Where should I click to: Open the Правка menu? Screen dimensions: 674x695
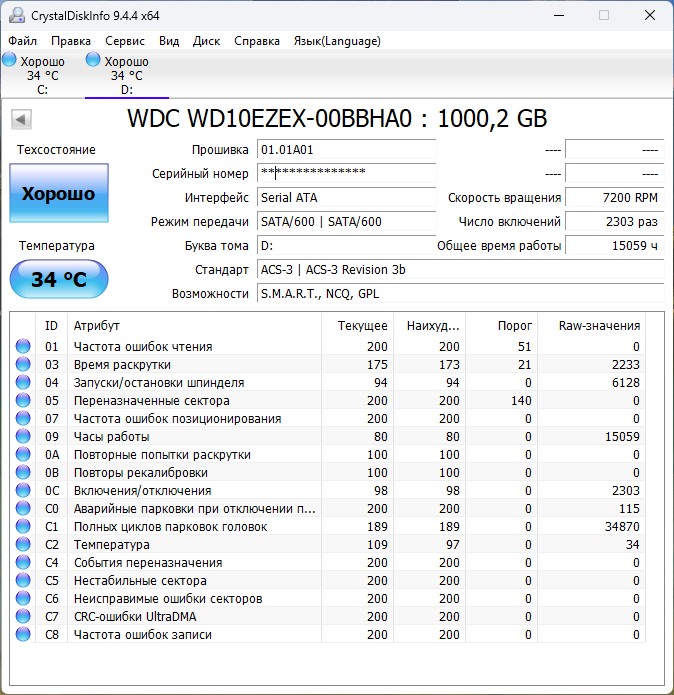pos(71,41)
